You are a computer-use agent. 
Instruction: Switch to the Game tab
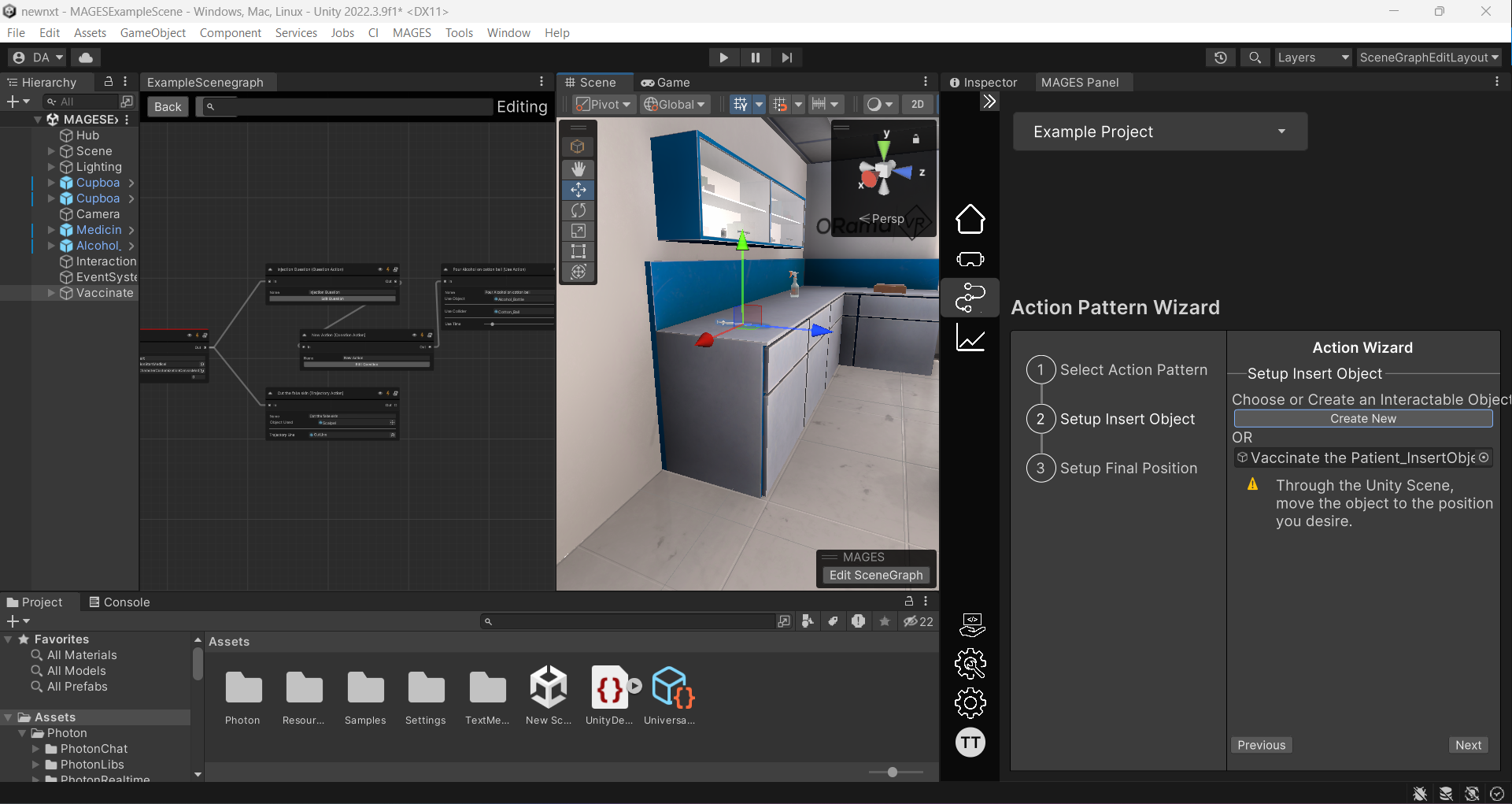[666, 82]
